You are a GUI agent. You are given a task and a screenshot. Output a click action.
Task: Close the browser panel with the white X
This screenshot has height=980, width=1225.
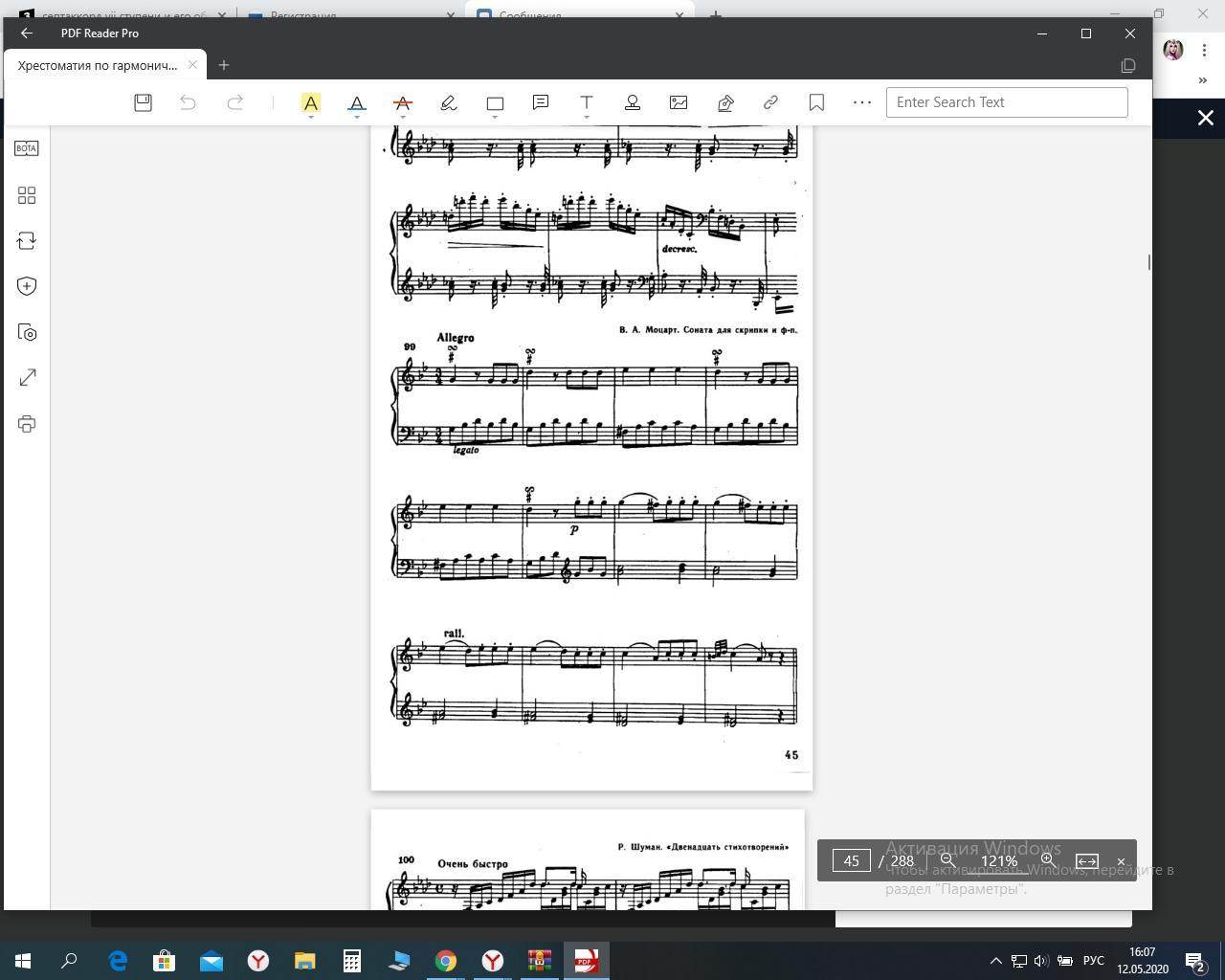tap(1206, 118)
